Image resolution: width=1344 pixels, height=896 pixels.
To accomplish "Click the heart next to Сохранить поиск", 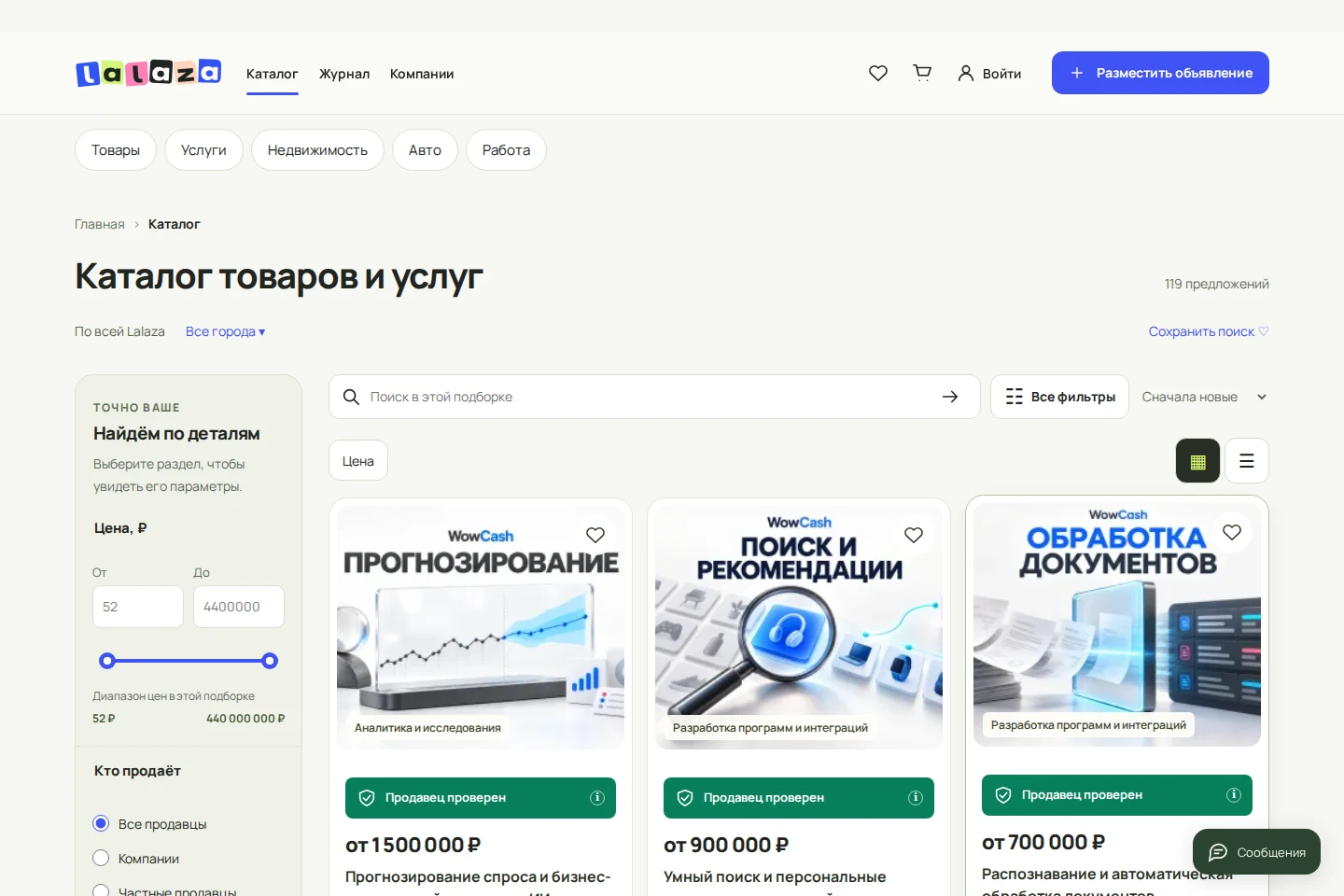I will 1264,331.
